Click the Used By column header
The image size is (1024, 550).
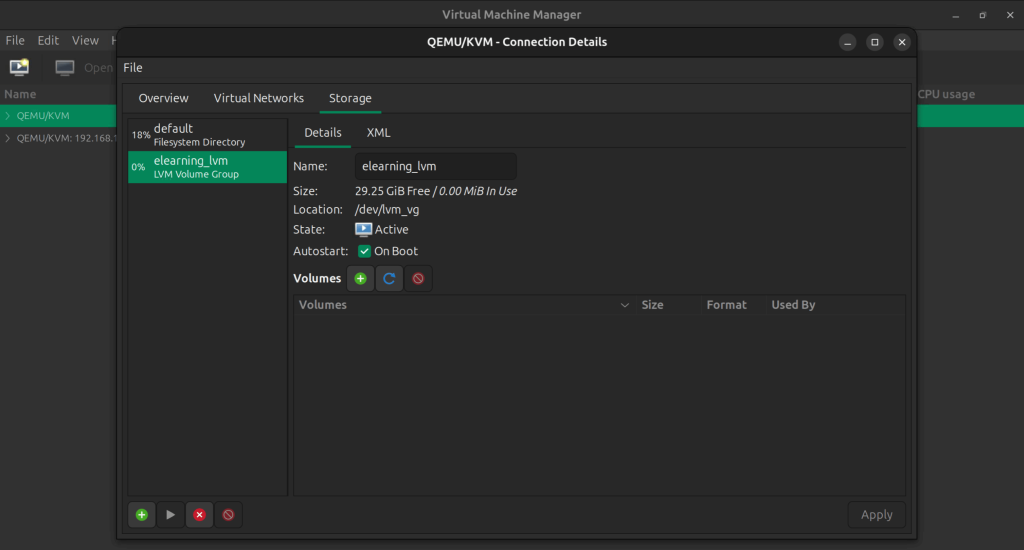pos(835,305)
